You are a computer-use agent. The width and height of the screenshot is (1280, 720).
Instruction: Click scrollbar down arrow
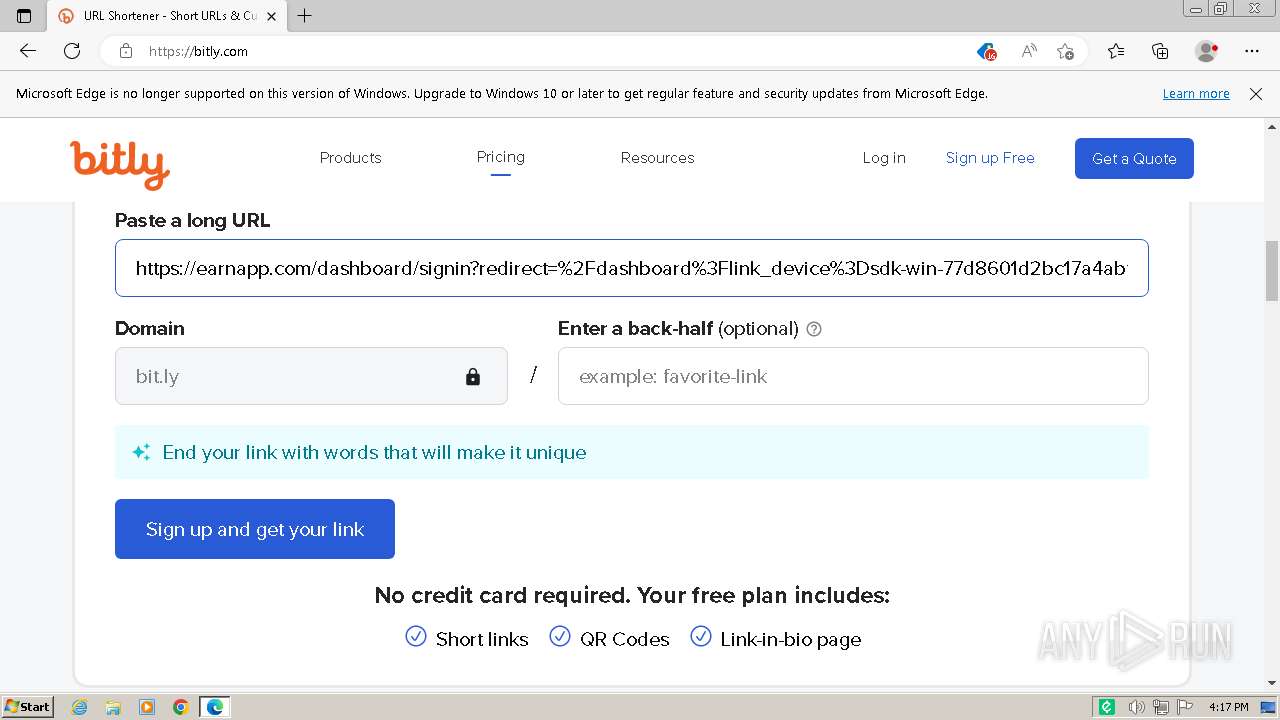(x=1272, y=684)
